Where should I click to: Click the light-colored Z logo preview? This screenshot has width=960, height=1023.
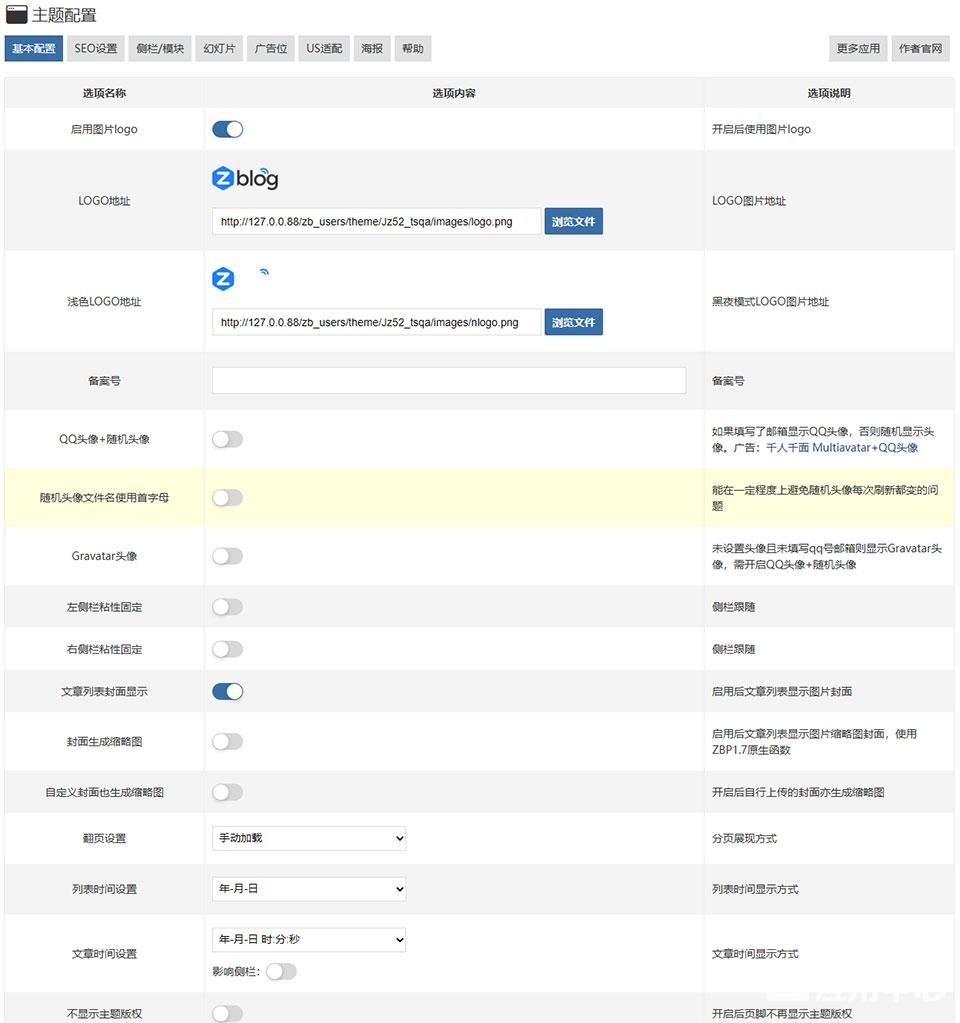click(x=223, y=279)
